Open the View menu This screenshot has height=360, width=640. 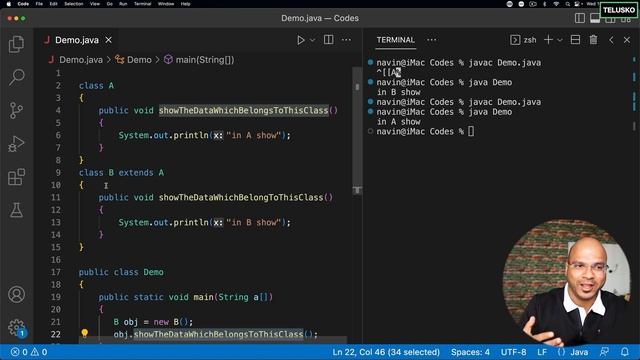[x=95, y=4]
